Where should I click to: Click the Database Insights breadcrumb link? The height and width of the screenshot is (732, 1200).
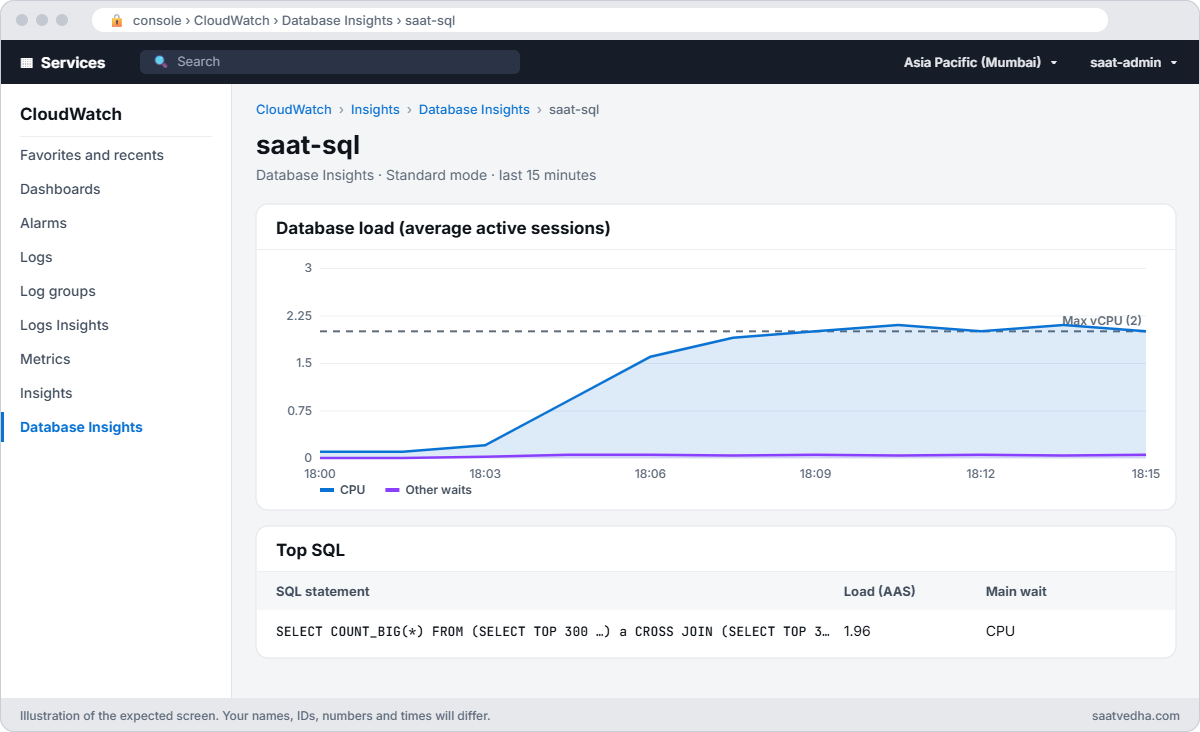[474, 110]
